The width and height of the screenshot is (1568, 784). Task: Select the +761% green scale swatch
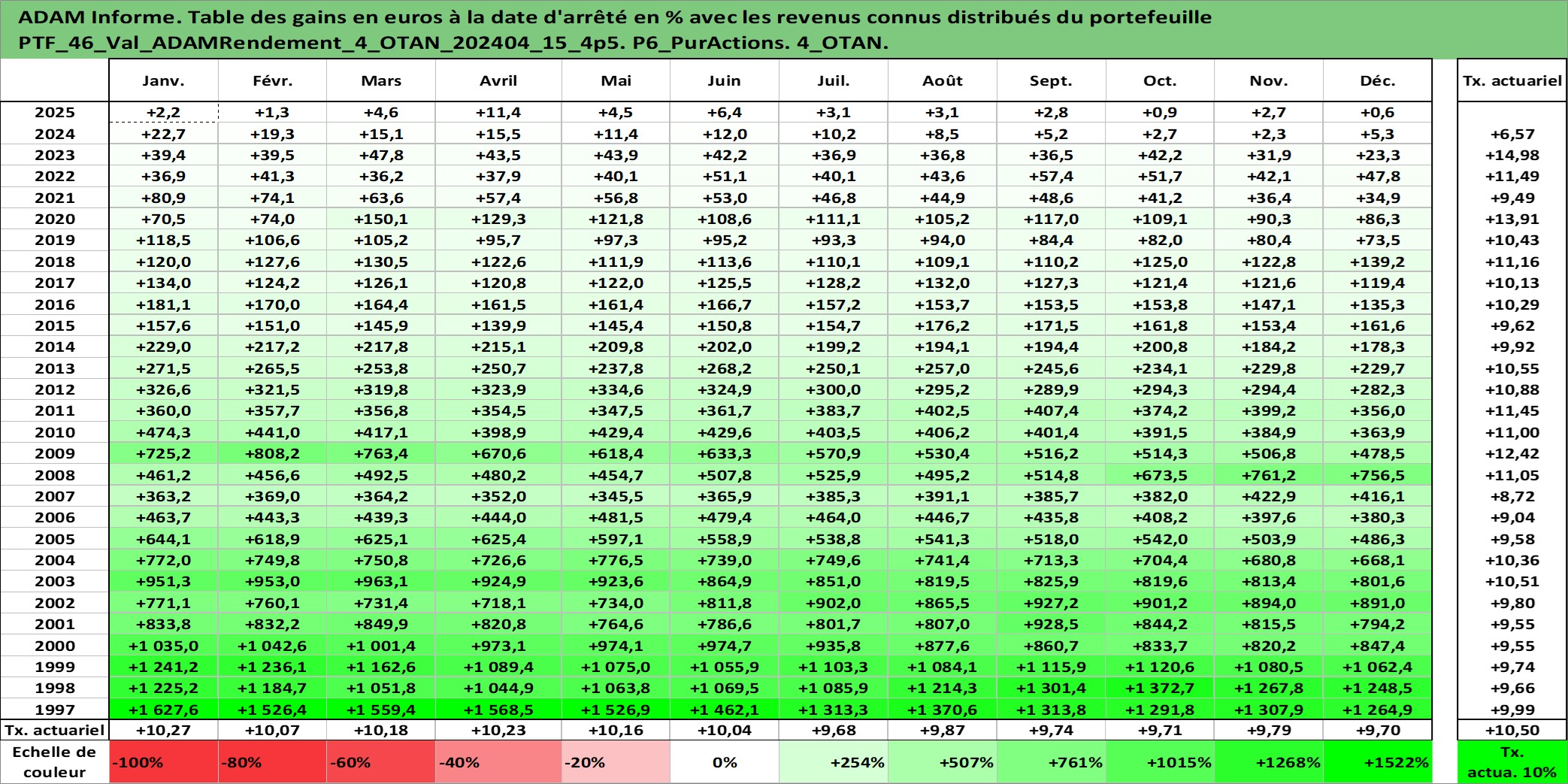pos(1052,762)
